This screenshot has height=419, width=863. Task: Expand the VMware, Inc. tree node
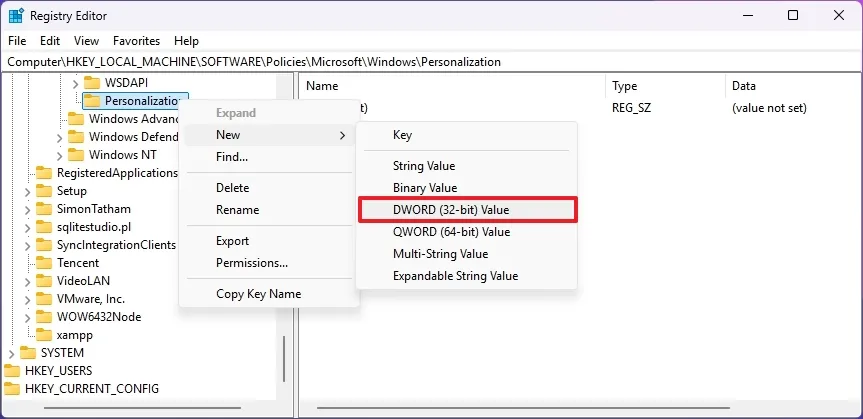point(28,299)
